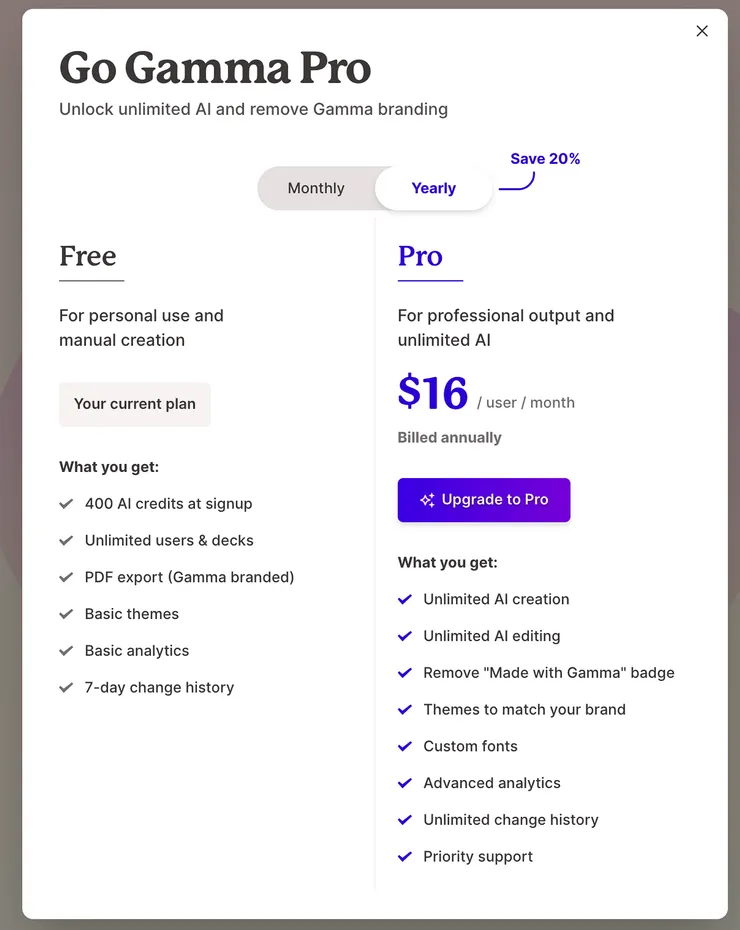Image resolution: width=740 pixels, height=930 pixels.
Task: Click the Pro plan heading
Action: (420, 256)
